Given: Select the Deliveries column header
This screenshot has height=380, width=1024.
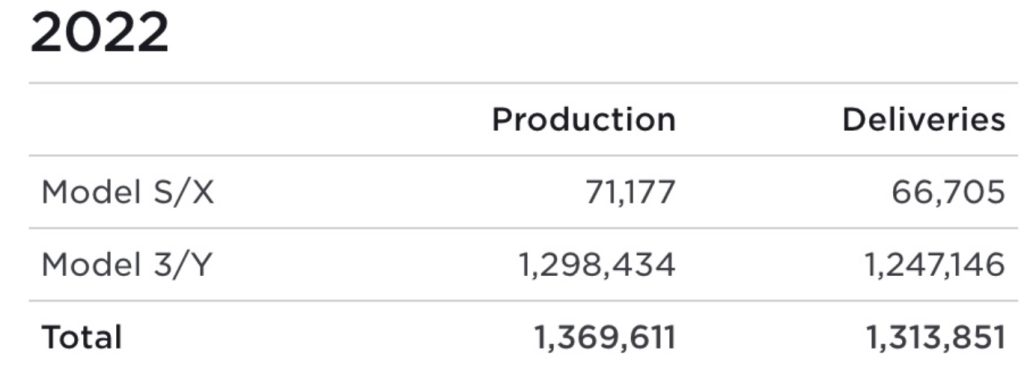Looking at the screenshot, I should 923,120.
